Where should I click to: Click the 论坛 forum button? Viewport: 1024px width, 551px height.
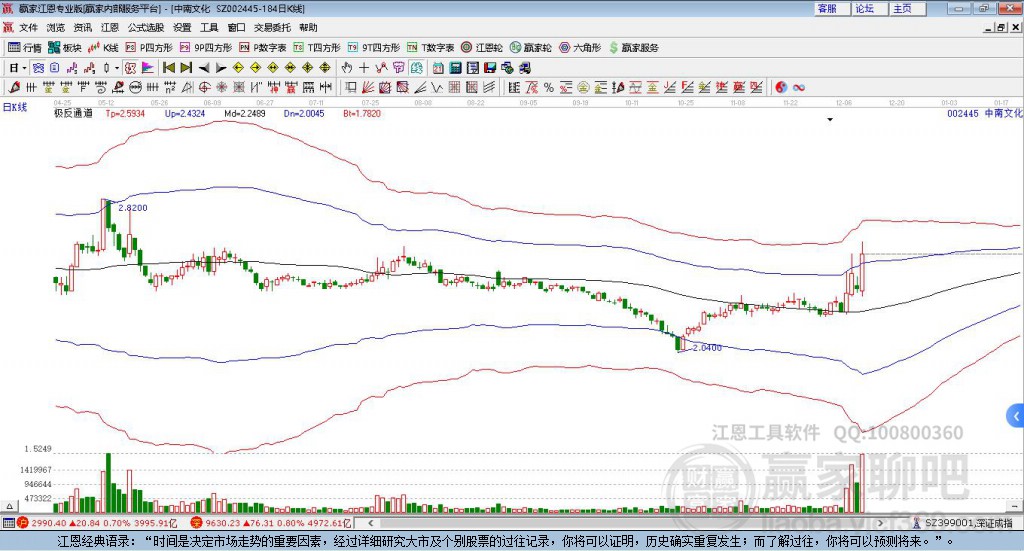[x=869, y=8]
